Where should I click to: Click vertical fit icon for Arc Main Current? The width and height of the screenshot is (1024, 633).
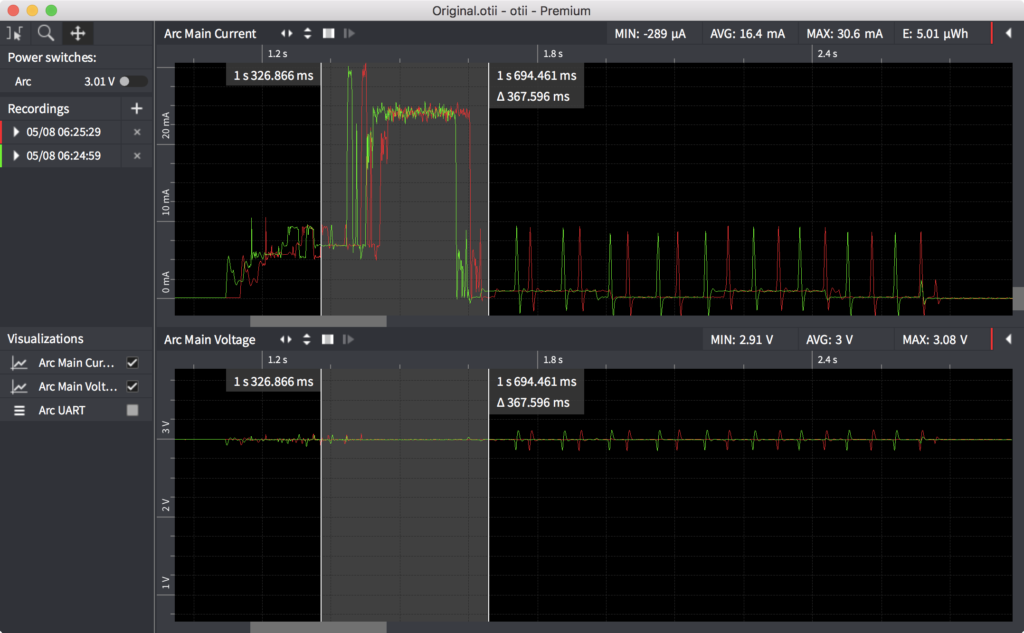pos(307,34)
